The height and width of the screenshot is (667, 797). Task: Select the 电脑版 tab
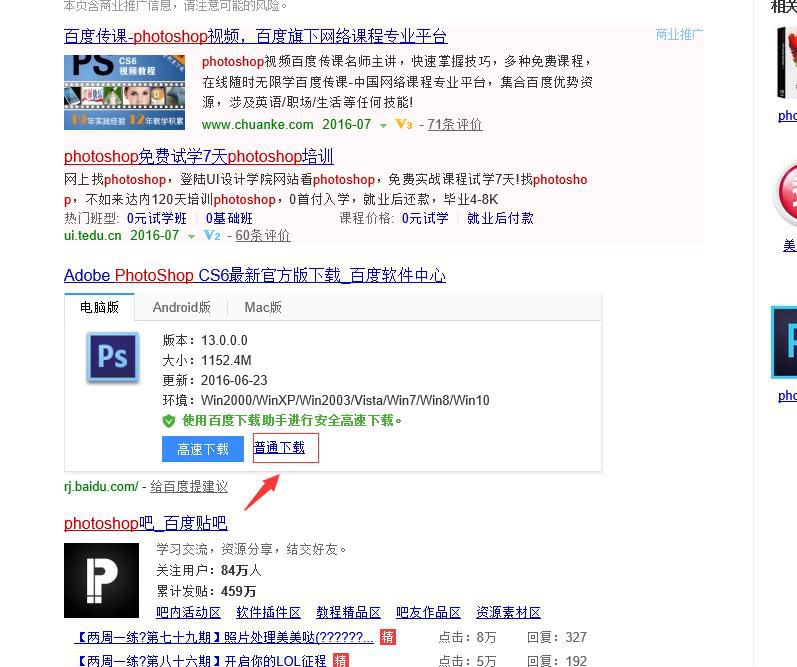point(100,307)
